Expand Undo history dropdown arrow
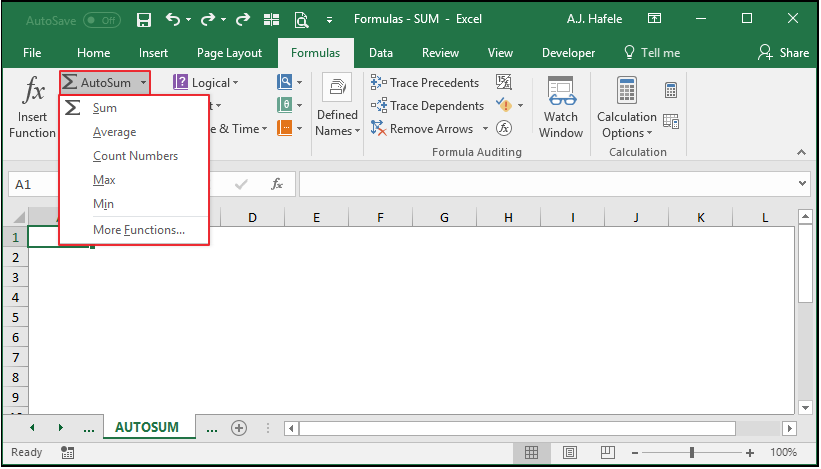Image resolution: width=821 pixels, height=469 pixels. point(188,20)
